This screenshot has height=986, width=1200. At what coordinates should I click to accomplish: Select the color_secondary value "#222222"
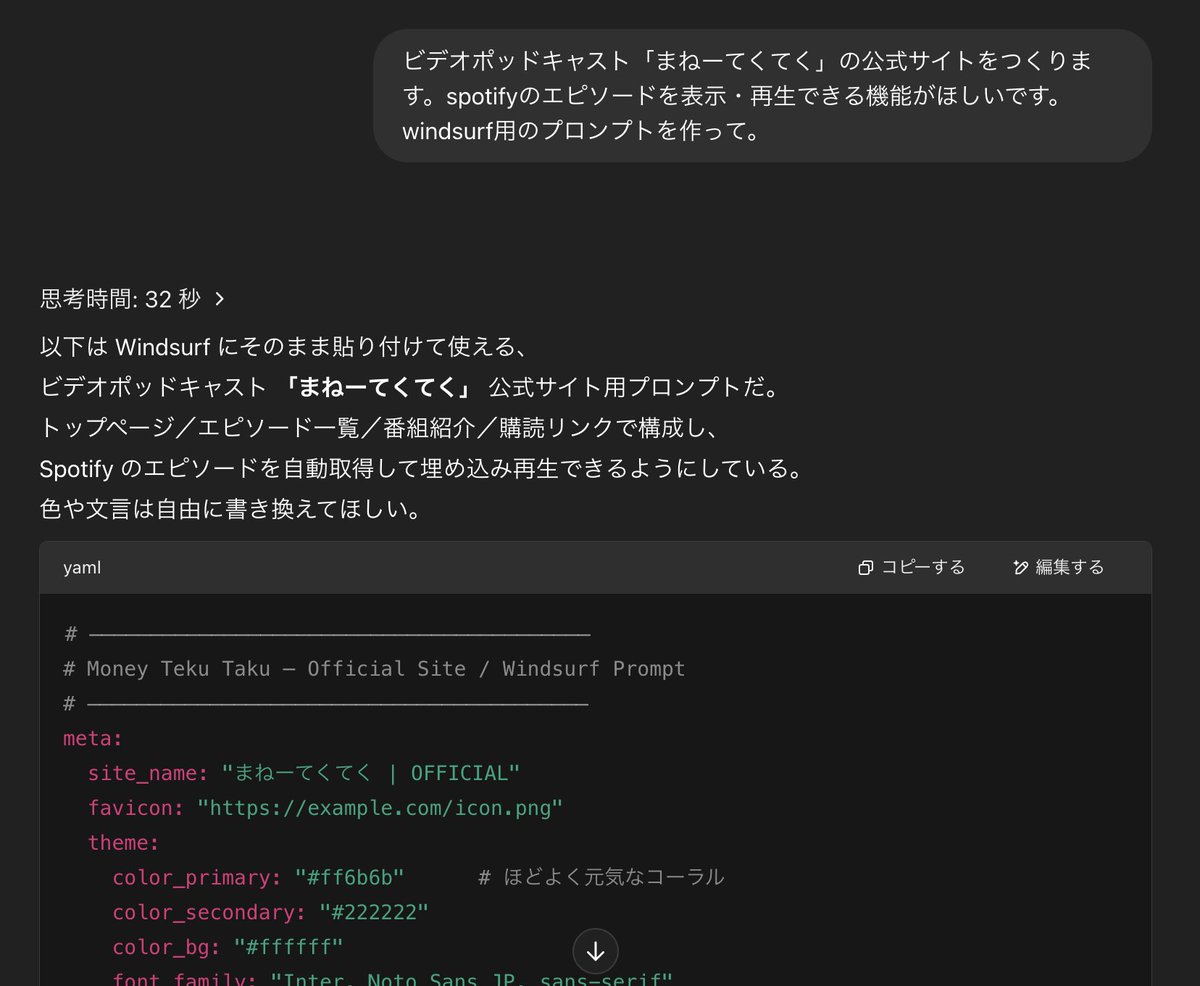tap(374, 912)
